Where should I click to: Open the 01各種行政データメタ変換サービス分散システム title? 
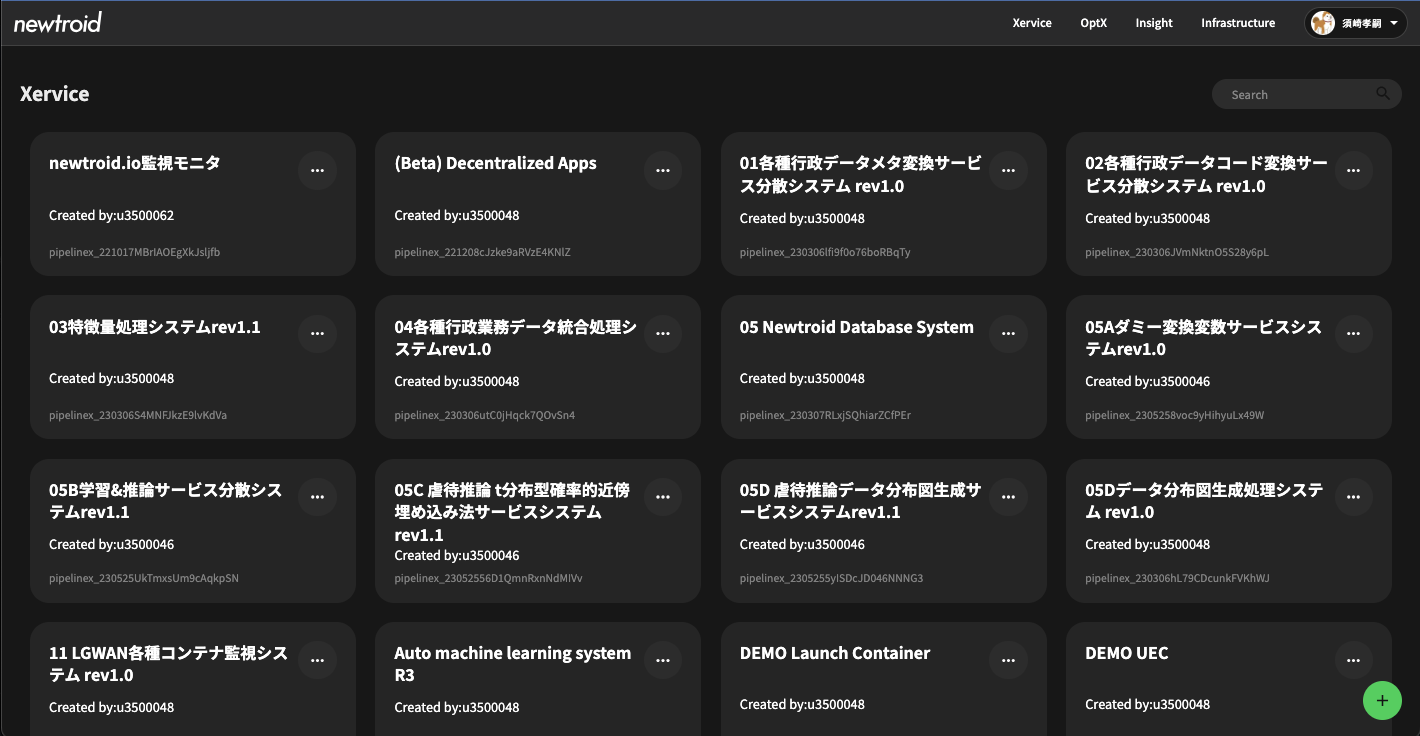(861, 175)
